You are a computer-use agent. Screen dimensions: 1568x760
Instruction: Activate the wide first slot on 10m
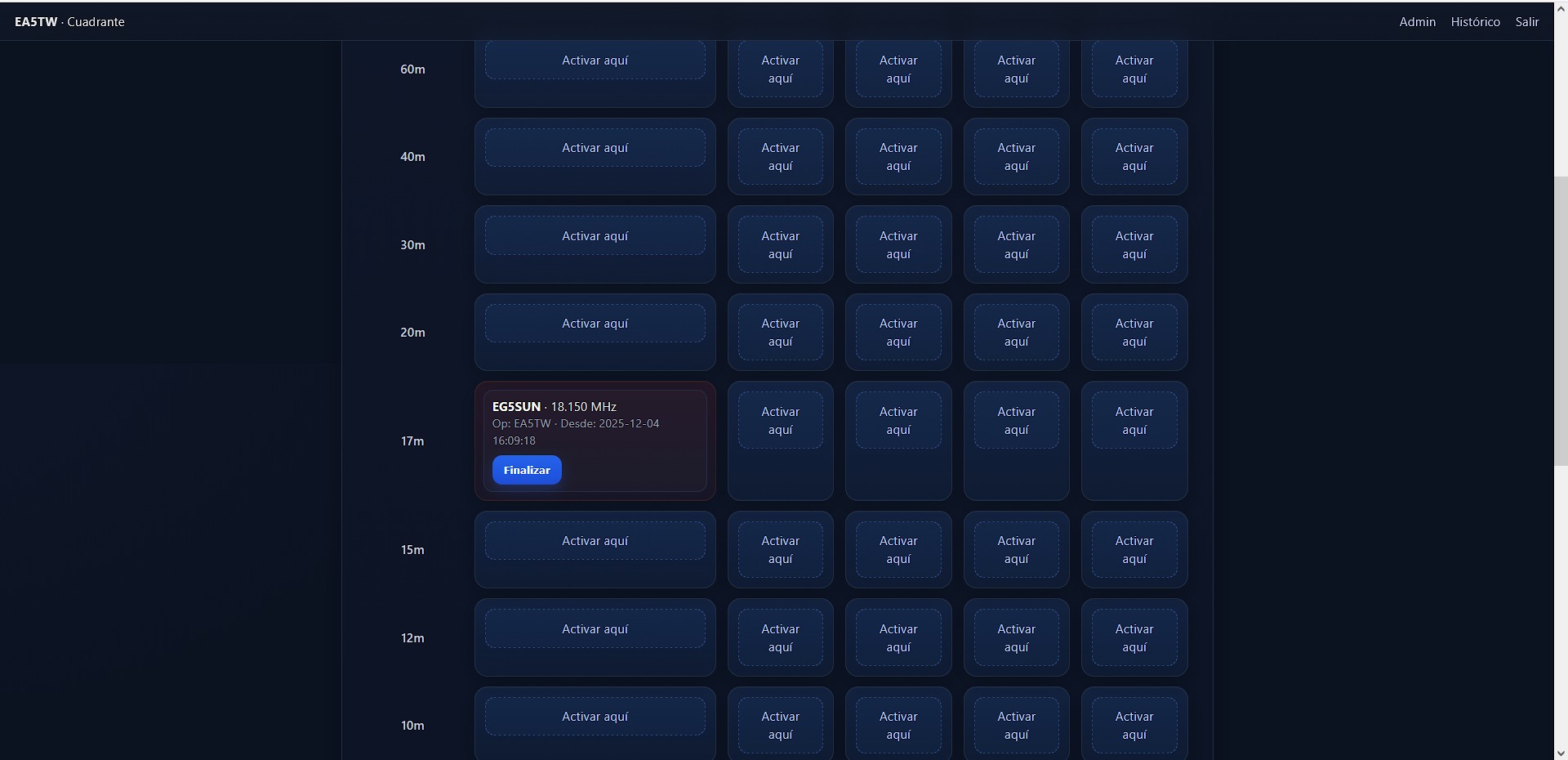(x=595, y=717)
